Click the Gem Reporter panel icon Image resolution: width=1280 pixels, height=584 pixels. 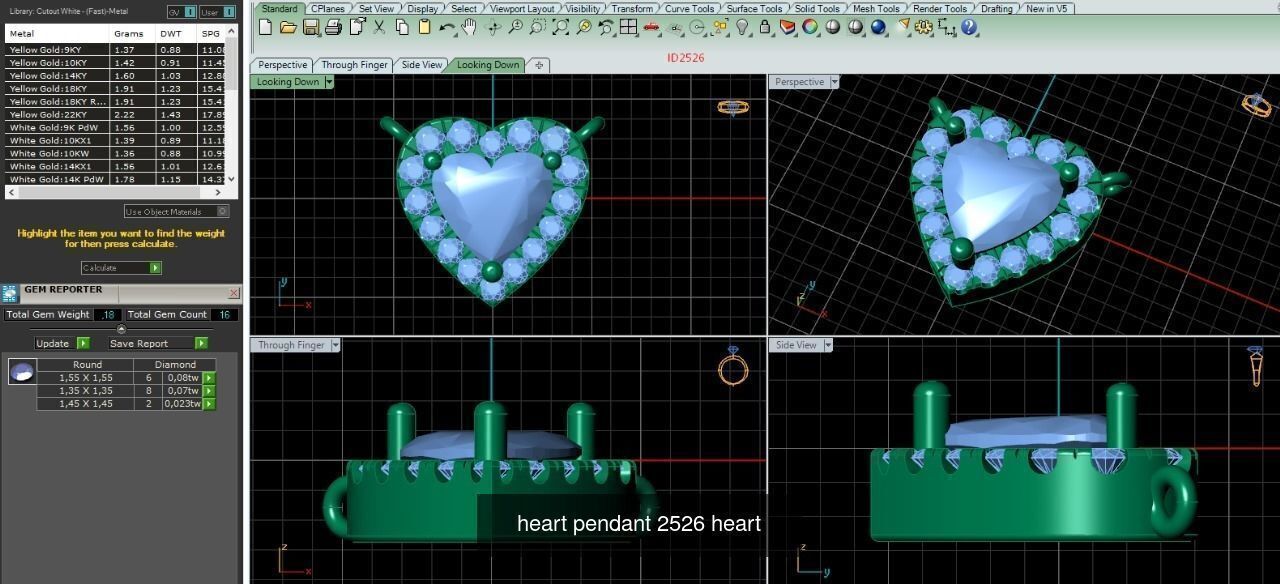point(10,293)
